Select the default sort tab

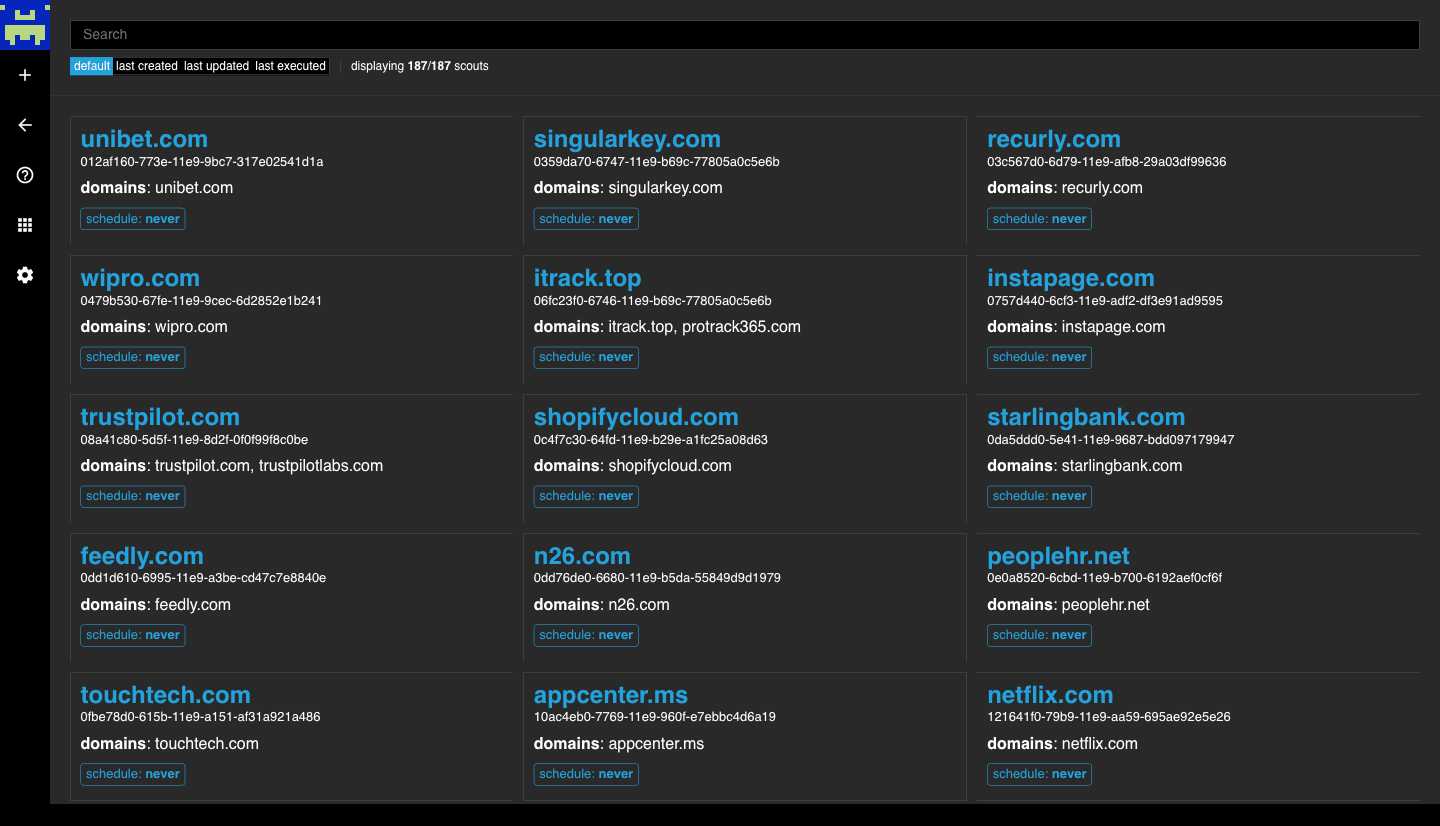[91, 66]
